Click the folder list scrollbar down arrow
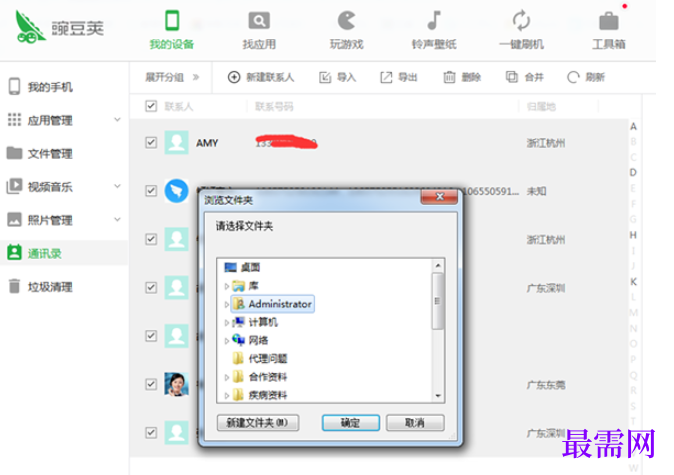 pyautogui.click(x=438, y=396)
